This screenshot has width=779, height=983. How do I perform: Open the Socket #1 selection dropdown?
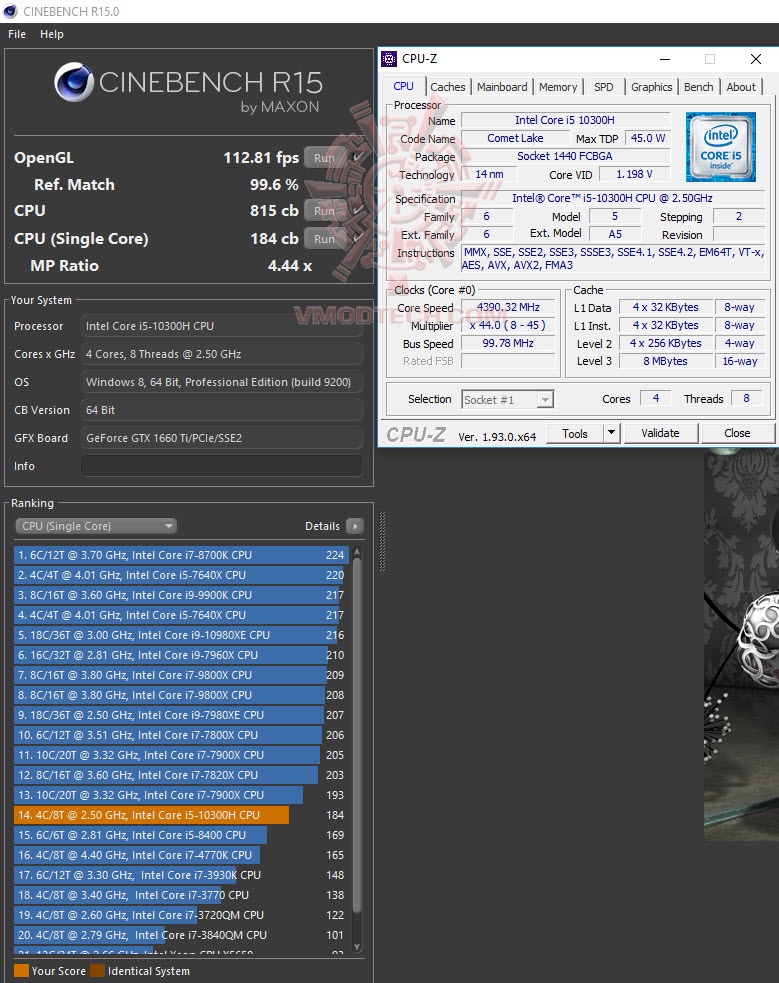coord(508,399)
